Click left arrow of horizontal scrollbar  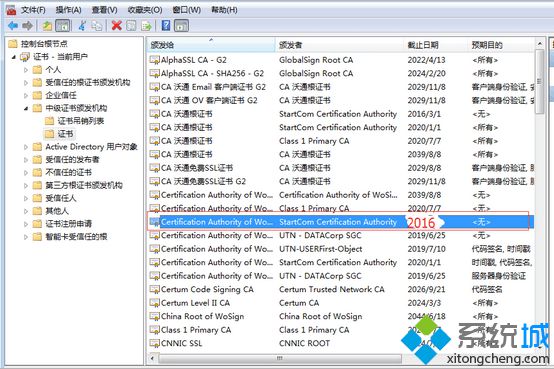pos(152,358)
